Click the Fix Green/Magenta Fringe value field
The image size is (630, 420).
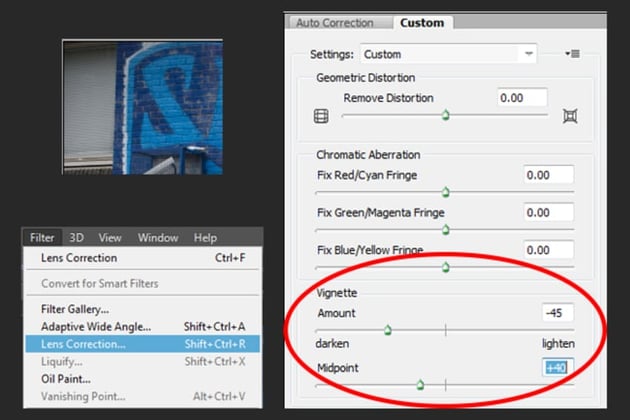tap(549, 212)
